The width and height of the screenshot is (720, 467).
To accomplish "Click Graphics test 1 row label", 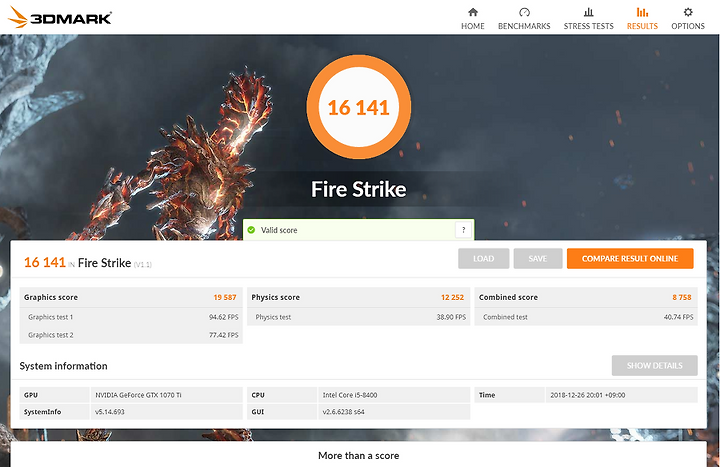I will 51,317.
